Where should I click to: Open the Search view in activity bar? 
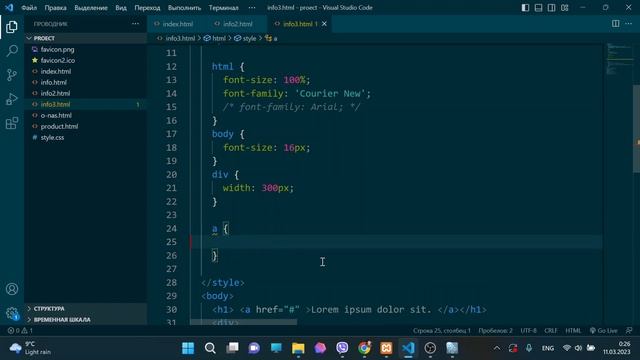pyautogui.click(x=12, y=51)
